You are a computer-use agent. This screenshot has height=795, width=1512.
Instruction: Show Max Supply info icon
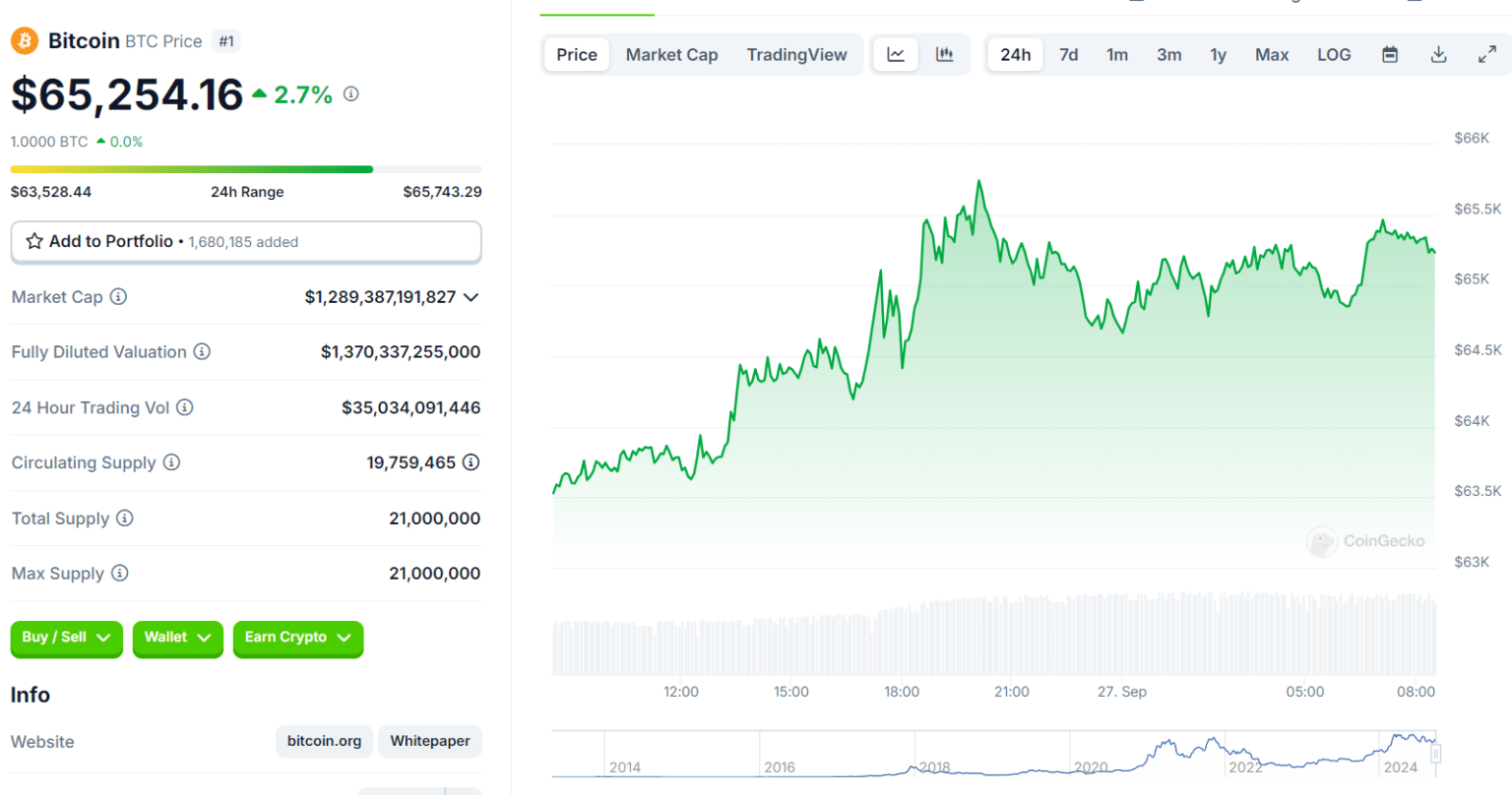click(119, 573)
